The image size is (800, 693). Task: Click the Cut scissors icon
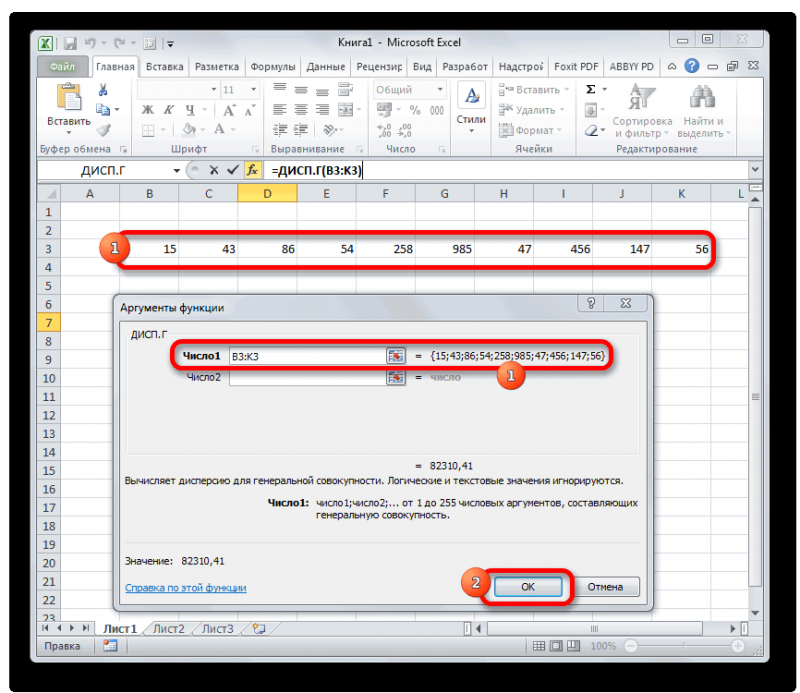(x=103, y=90)
